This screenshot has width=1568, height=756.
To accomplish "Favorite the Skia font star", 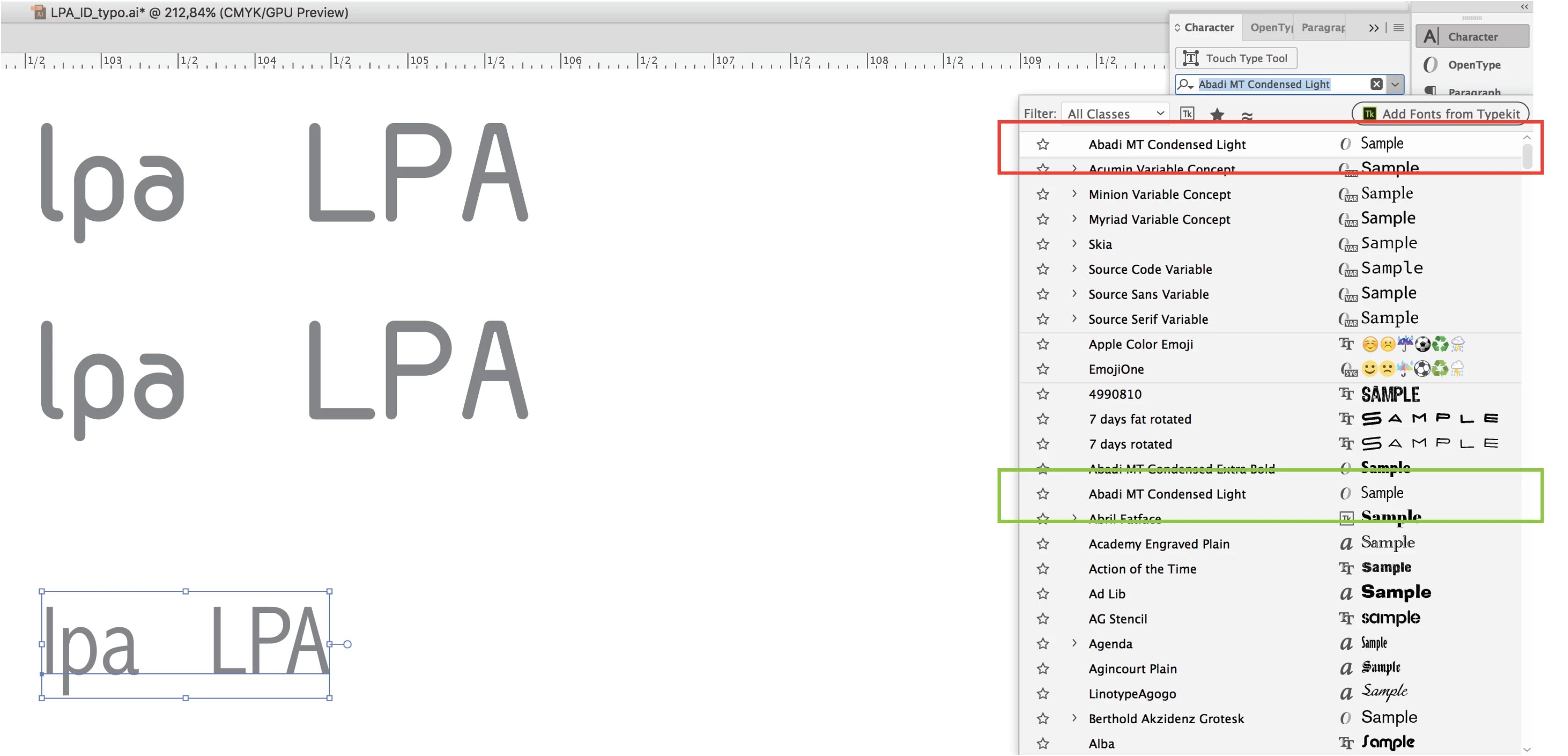I will point(1043,244).
